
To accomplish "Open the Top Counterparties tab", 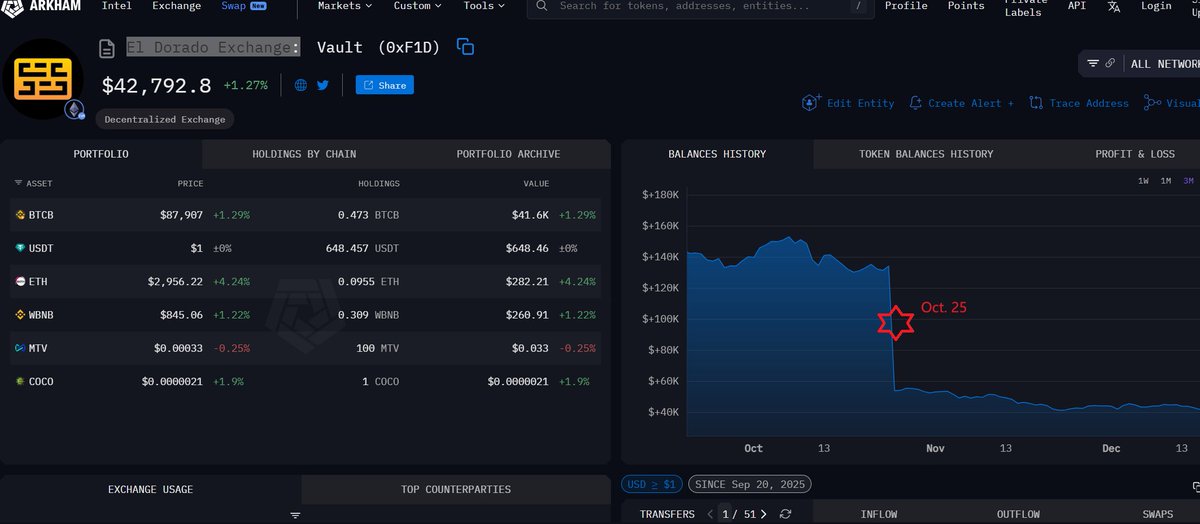I will (456, 489).
